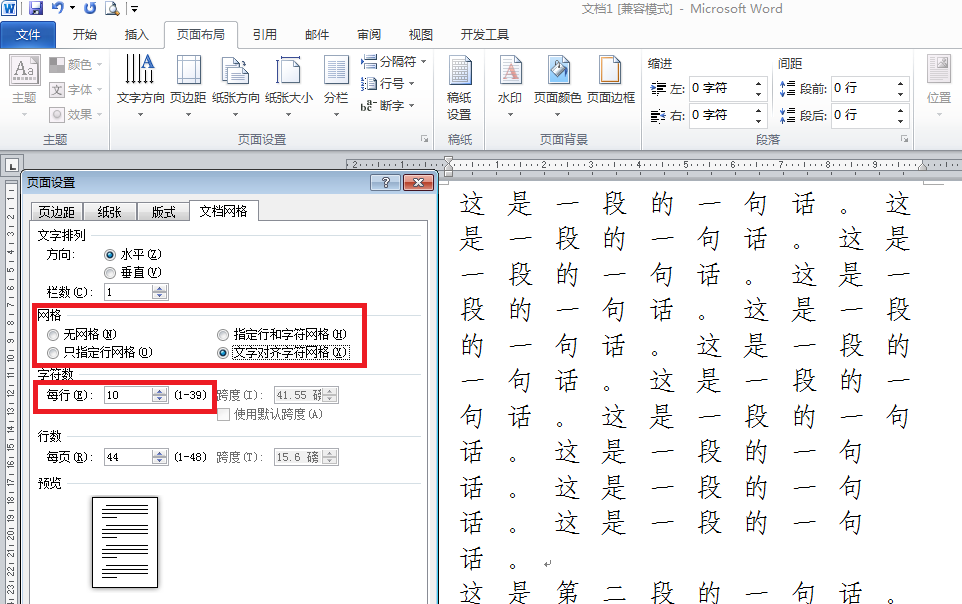This screenshot has height=604, width=962.
Task: Click the Word application icon in title bar
Action: click(x=10, y=8)
